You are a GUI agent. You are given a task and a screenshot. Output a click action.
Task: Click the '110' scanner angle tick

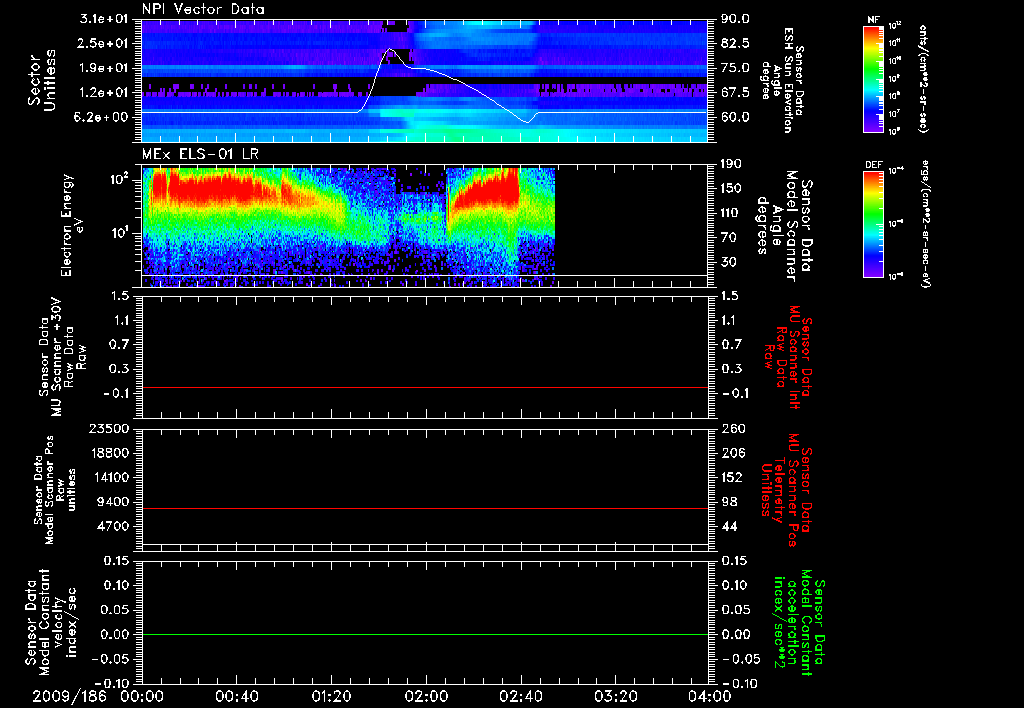[x=731, y=213]
